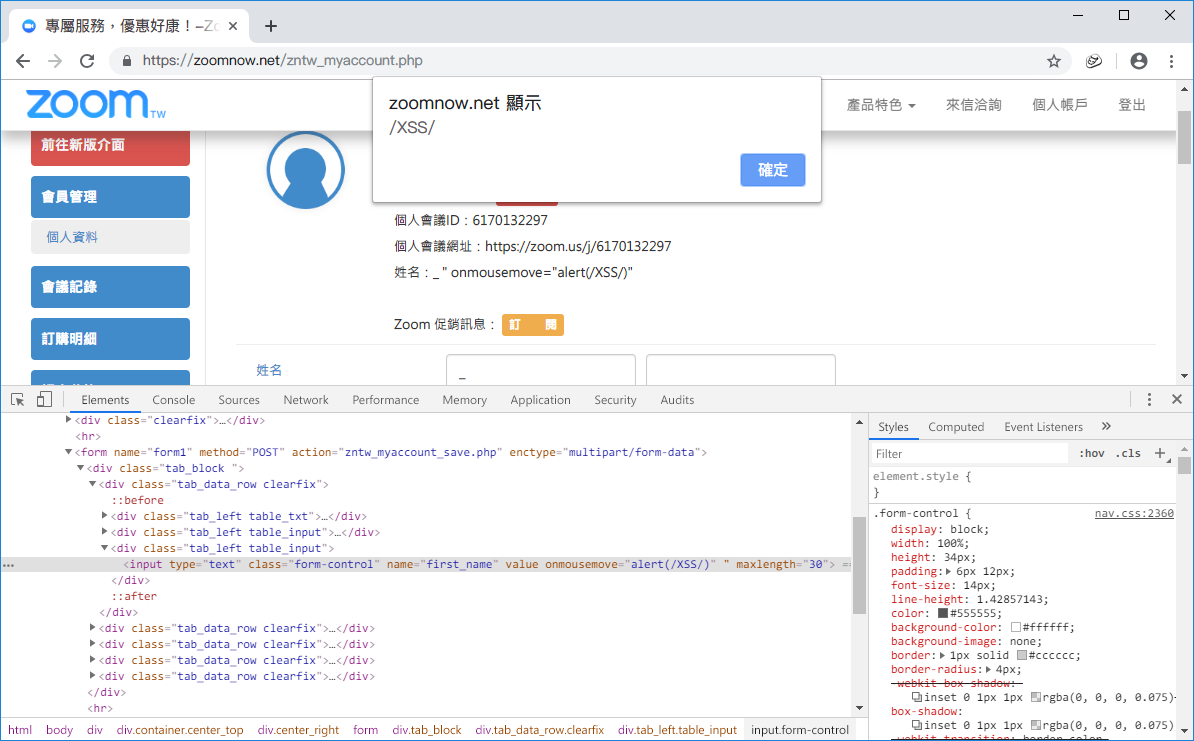Open the Security tab
Screen dimensions: 1194x741
pyautogui.click(x=615, y=400)
